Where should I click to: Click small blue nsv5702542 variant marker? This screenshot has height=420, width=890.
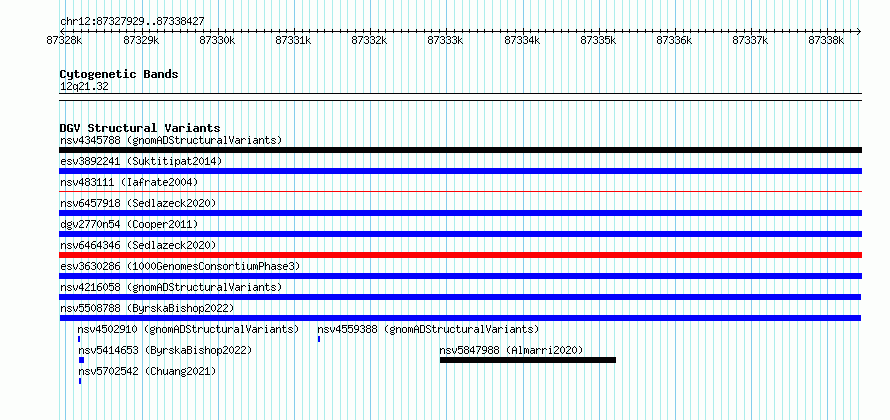(80, 381)
